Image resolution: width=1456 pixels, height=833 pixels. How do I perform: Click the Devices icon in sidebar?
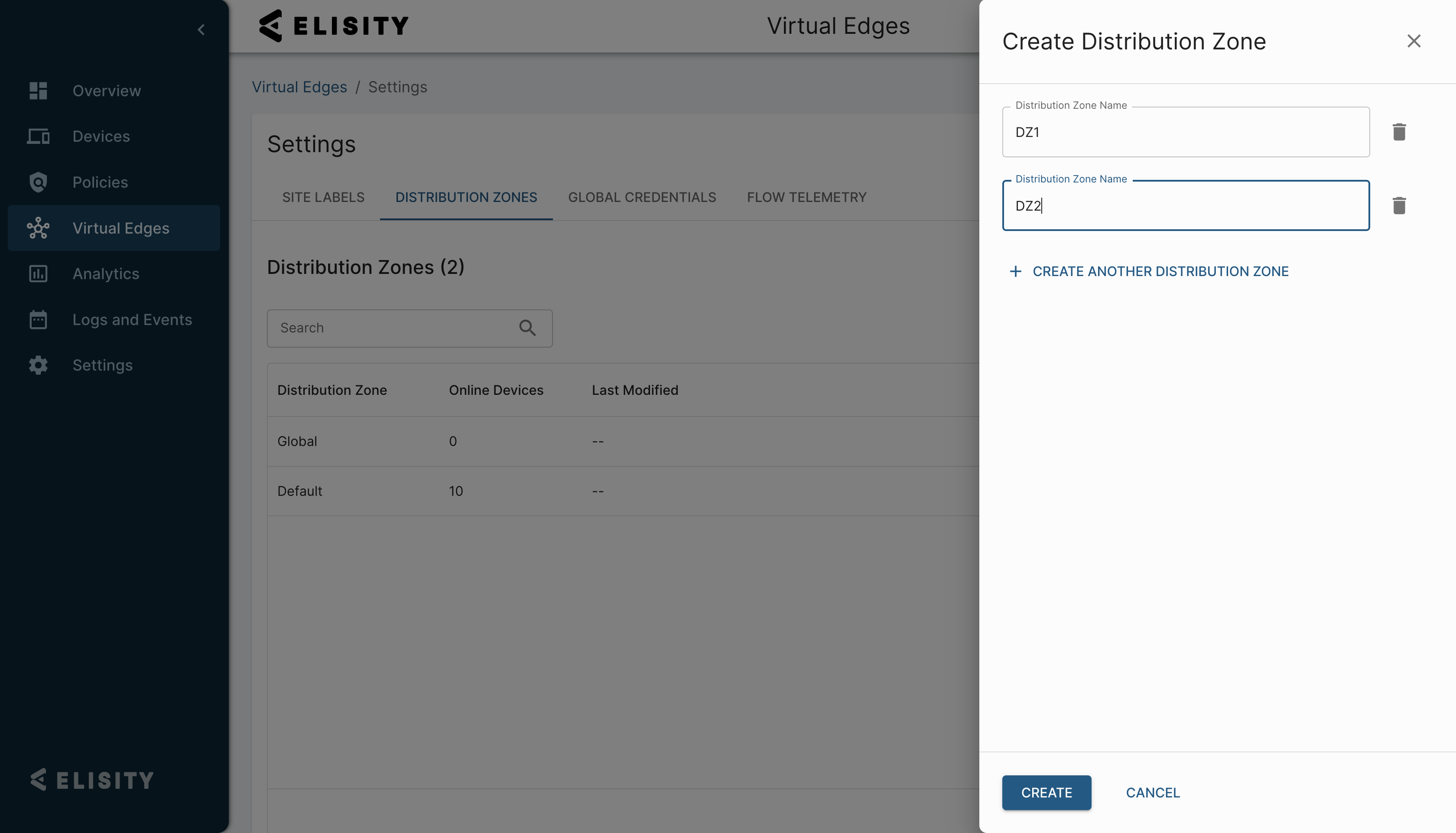38,136
